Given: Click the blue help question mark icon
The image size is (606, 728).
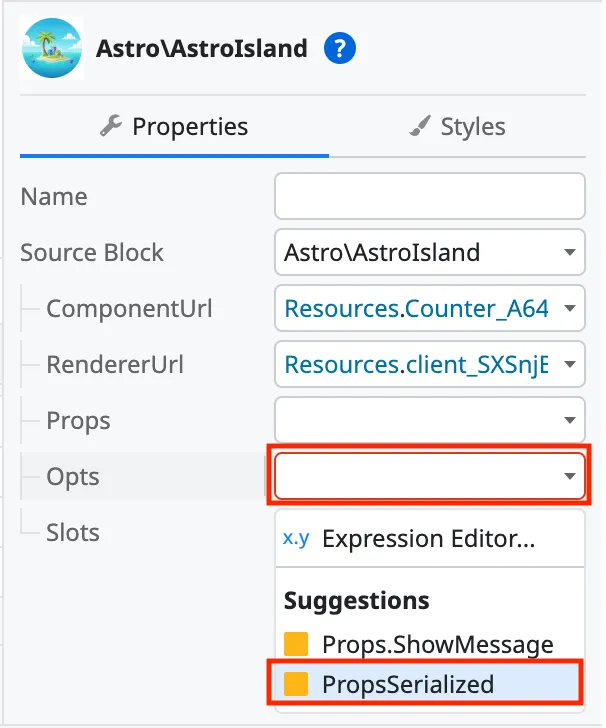Looking at the screenshot, I should [341, 48].
